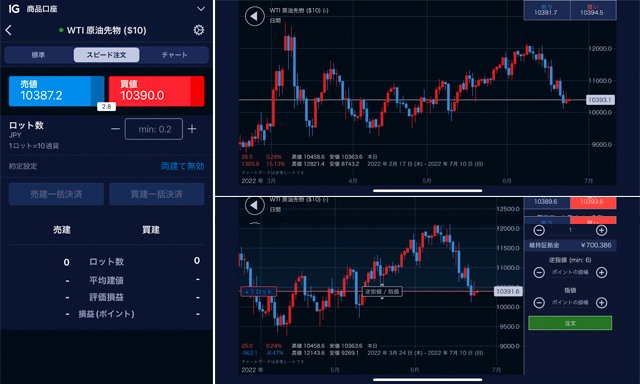
Task: Tap the blue 売値 10387.2 sell button
Action: (57, 91)
